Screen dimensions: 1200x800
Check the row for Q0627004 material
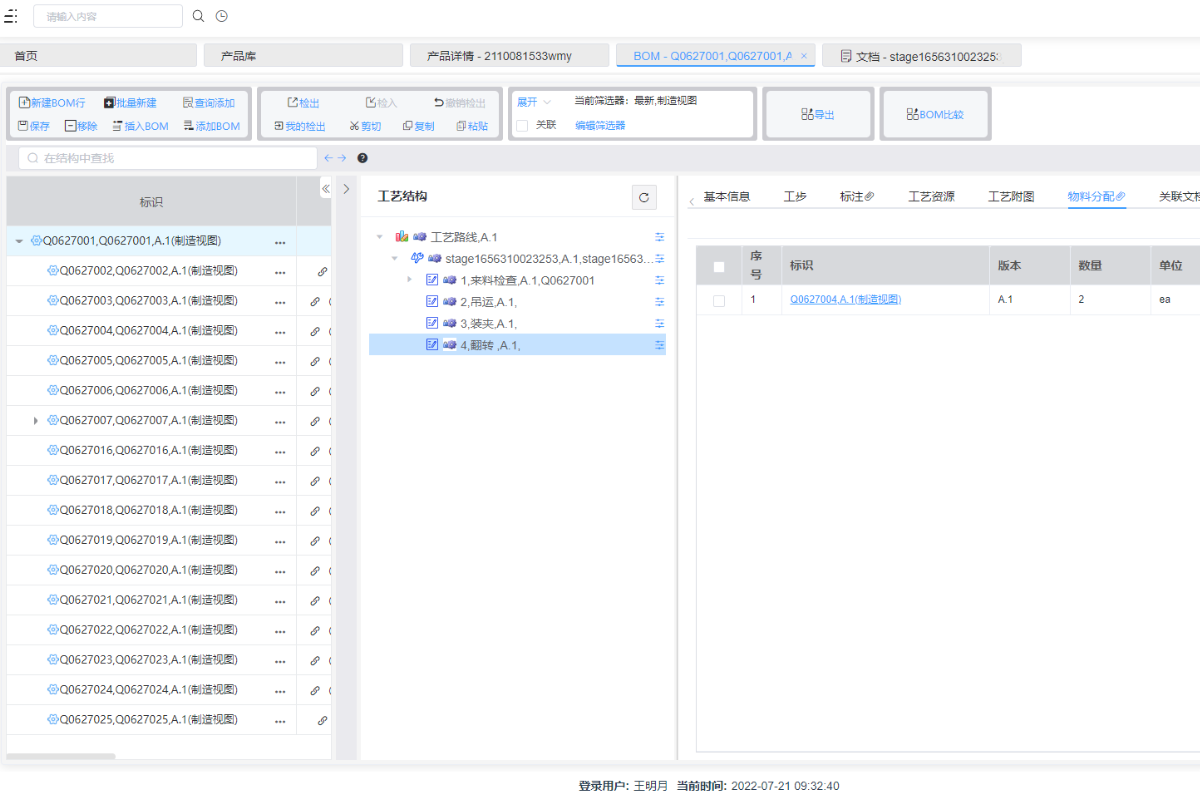click(718, 300)
